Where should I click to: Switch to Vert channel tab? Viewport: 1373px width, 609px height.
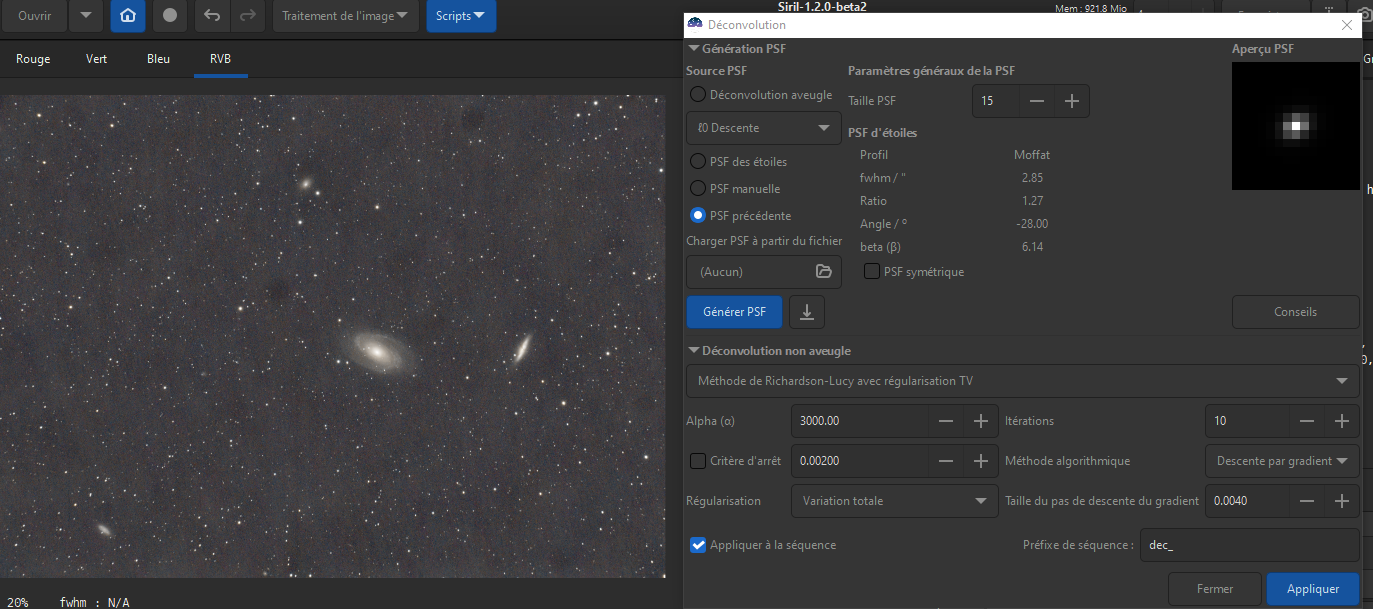[x=97, y=59]
